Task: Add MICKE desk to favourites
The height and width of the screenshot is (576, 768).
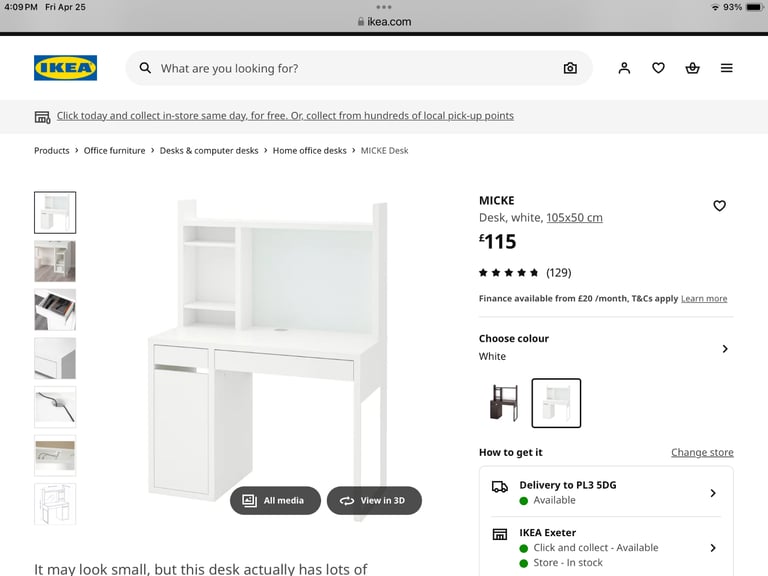Action: tap(719, 206)
